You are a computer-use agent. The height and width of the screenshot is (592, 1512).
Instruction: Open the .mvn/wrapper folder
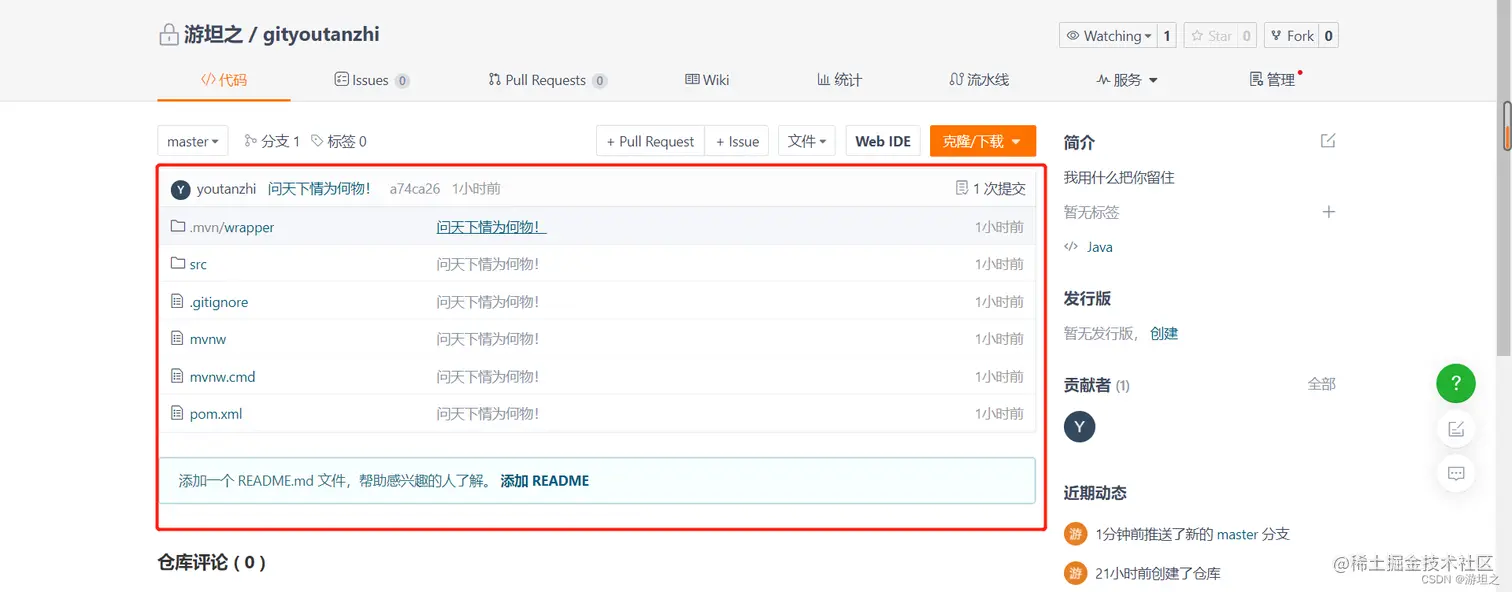pos(232,227)
